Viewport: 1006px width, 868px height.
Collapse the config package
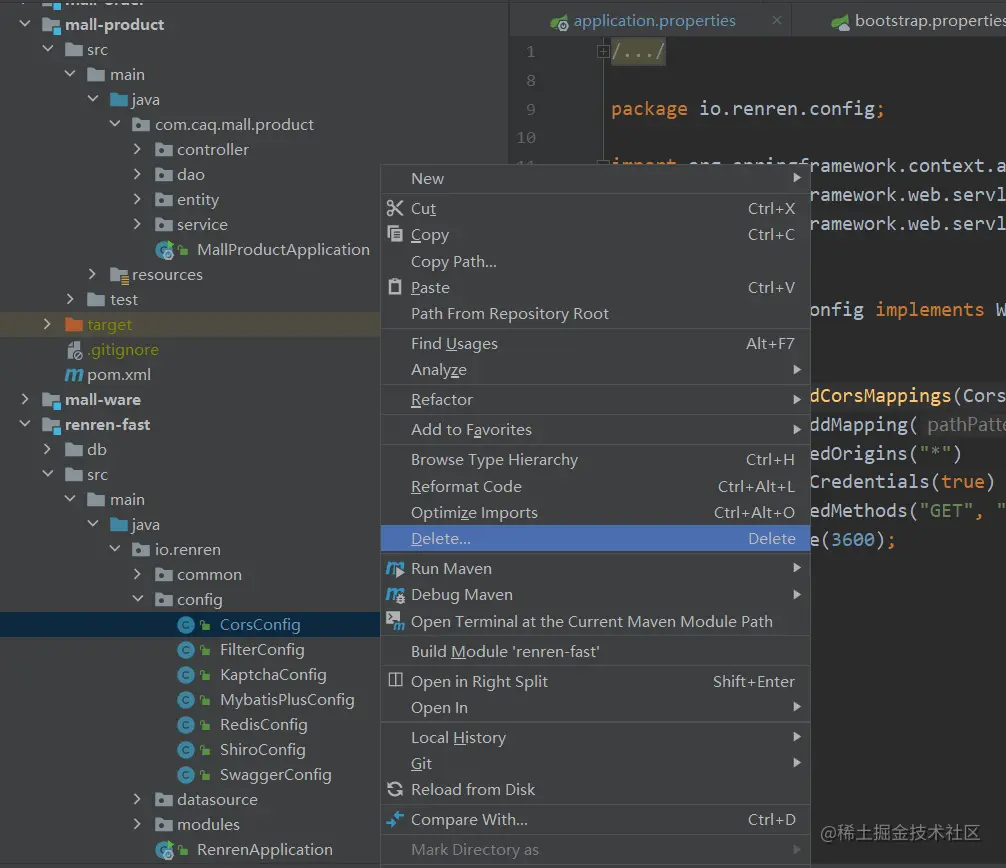pos(137,599)
